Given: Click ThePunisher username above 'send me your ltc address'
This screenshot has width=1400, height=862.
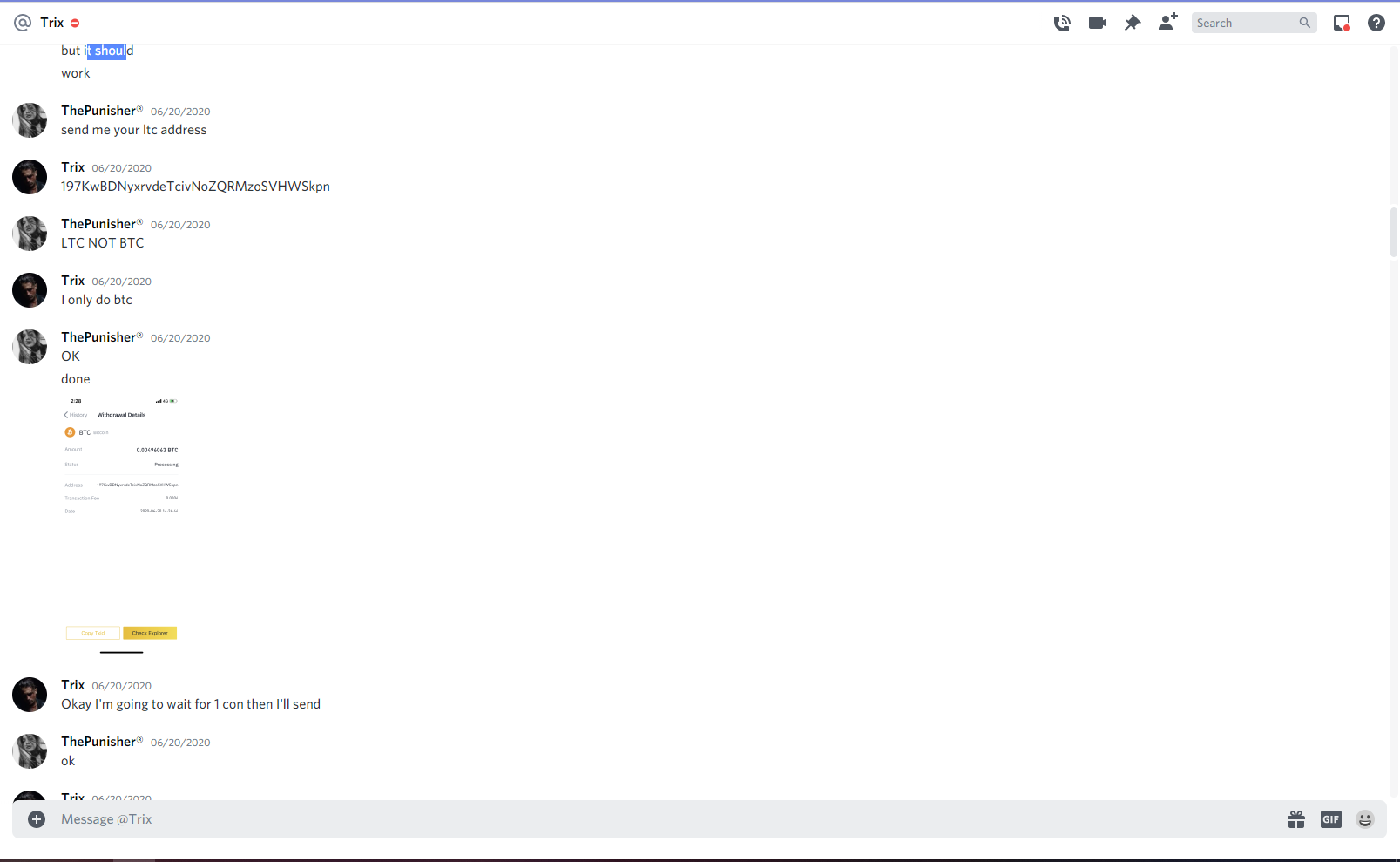Looking at the screenshot, I should pyautogui.click(x=102, y=111).
